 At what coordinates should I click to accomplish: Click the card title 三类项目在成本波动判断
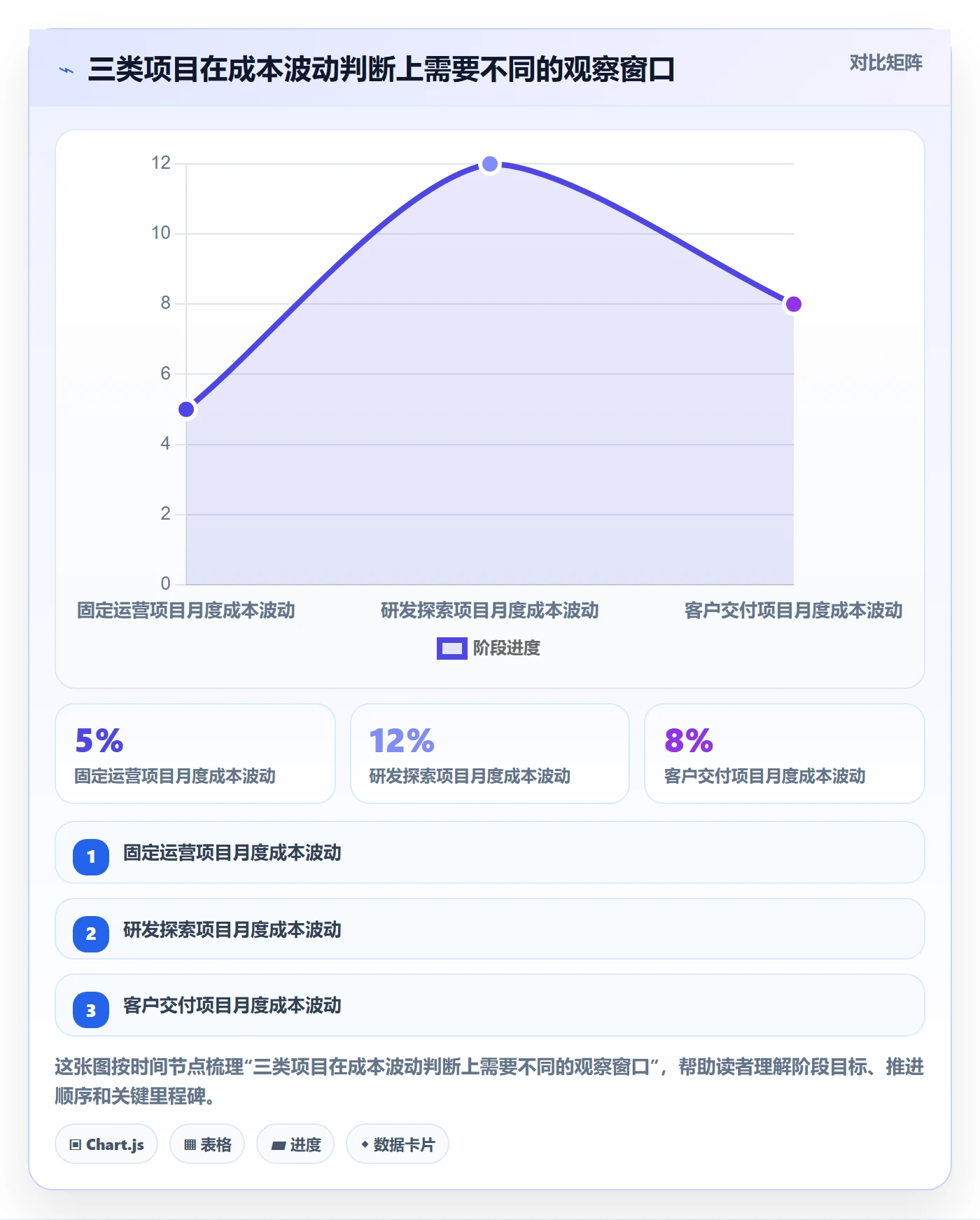[381, 69]
